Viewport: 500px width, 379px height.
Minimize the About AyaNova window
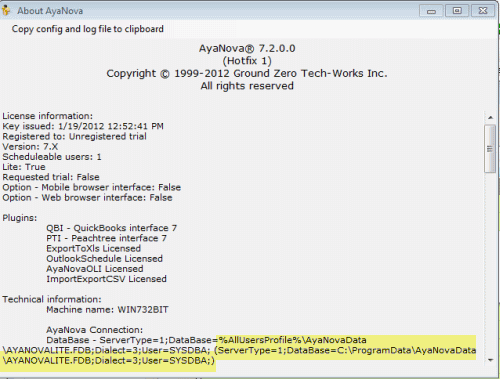pyautogui.click(x=431, y=11)
